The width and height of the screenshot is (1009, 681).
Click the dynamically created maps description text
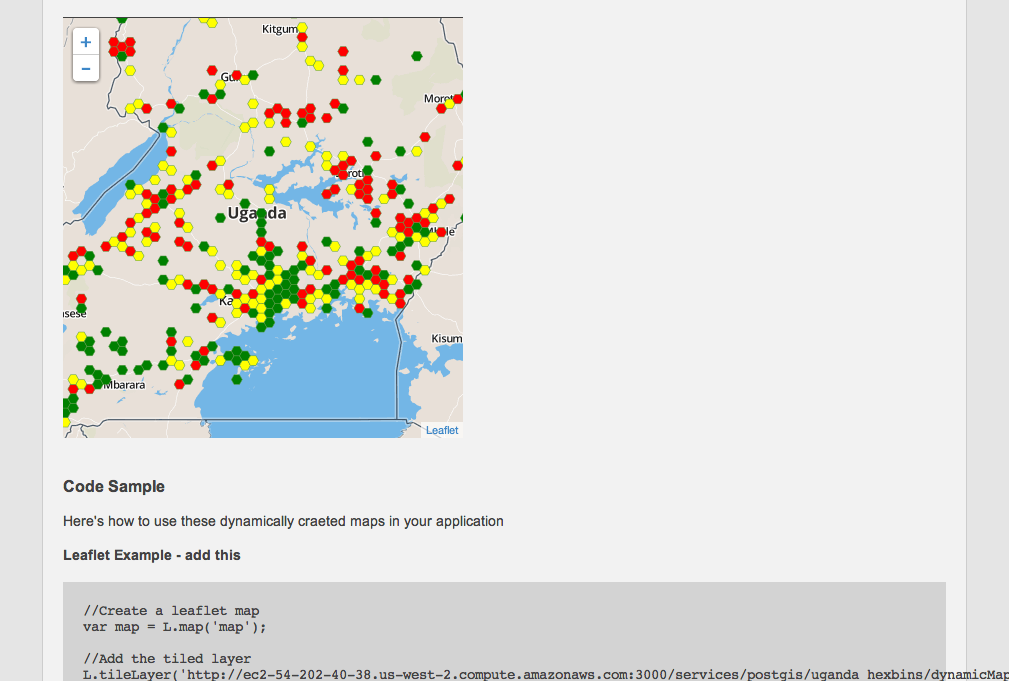[283, 521]
